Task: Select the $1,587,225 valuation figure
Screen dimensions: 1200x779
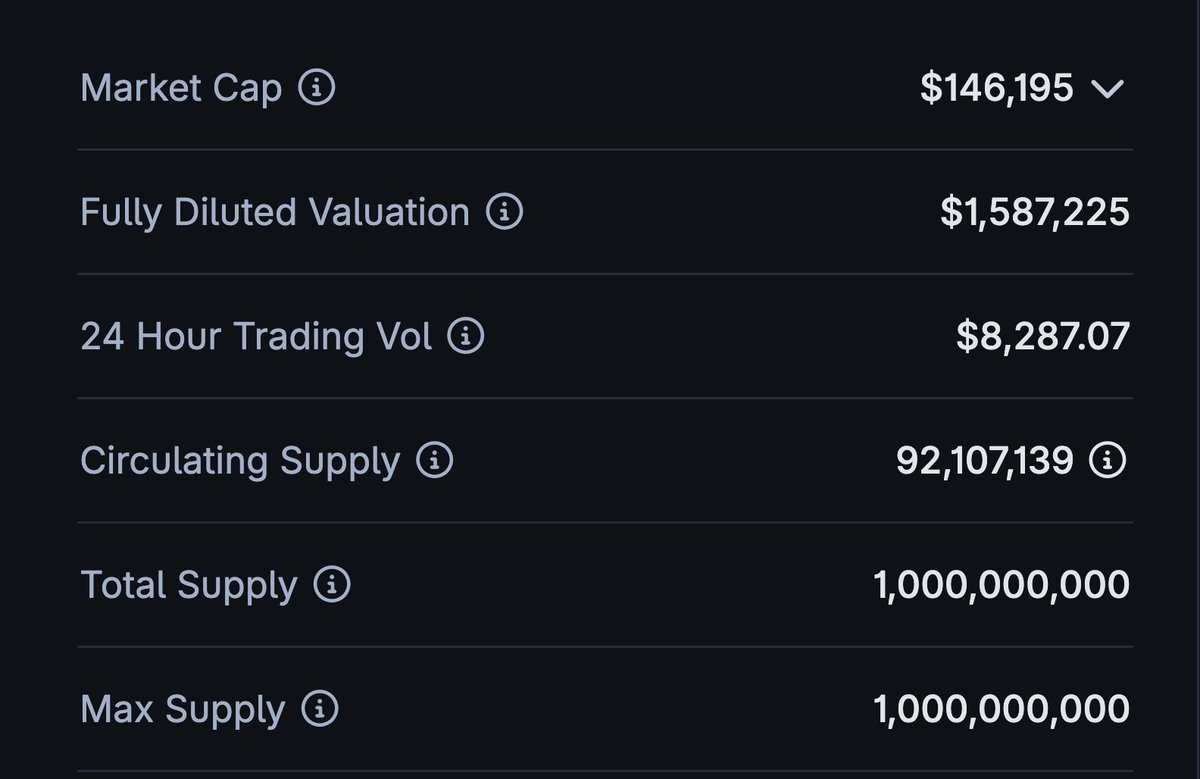Action: tap(1035, 213)
